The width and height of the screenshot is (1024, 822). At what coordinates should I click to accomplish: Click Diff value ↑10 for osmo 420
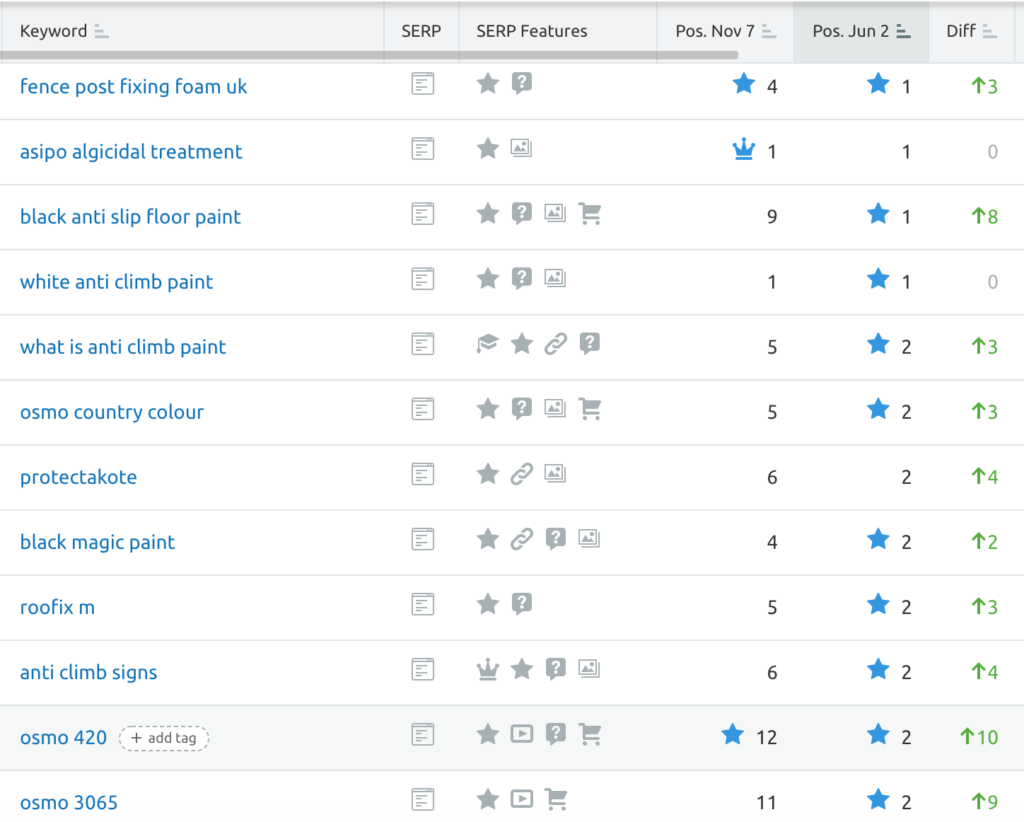pos(979,737)
